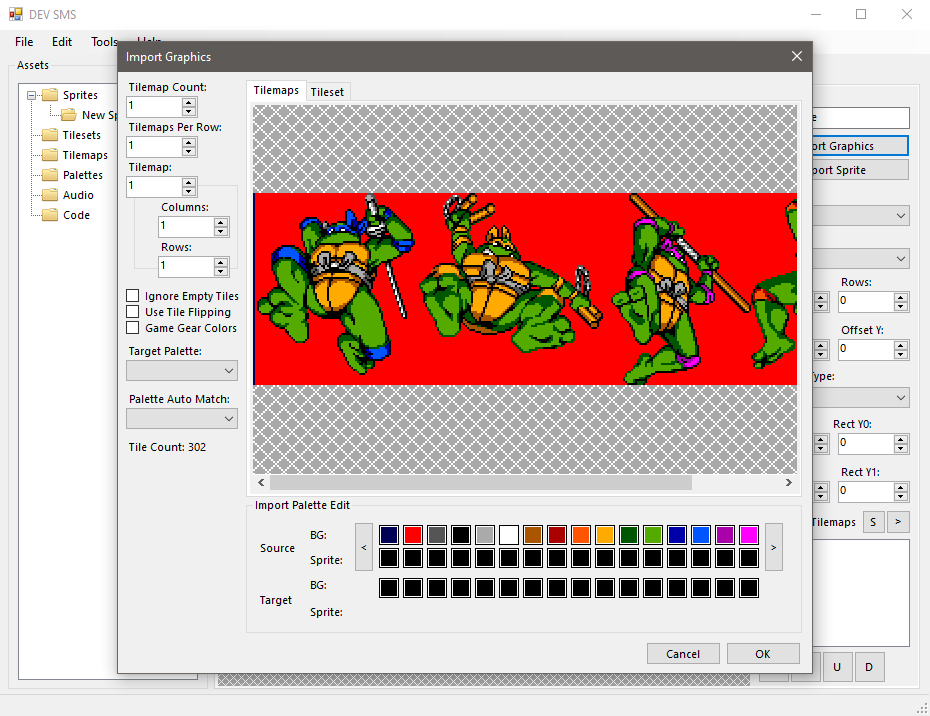Open the Target Palette dropdown
The image size is (930, 716).
(x=182, y=371)
